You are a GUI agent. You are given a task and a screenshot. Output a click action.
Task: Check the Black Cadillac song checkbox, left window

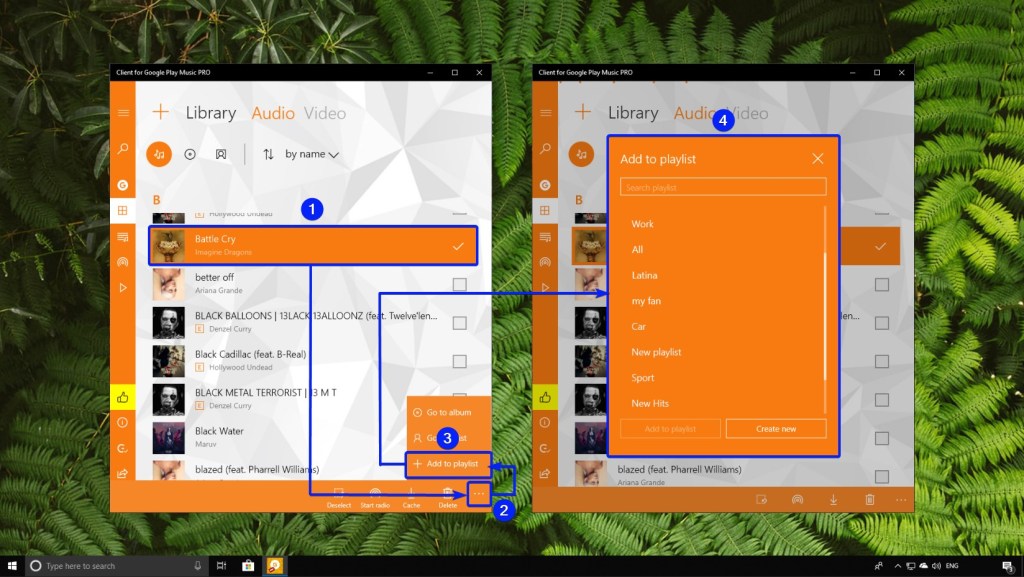click(x=459, y=361)
